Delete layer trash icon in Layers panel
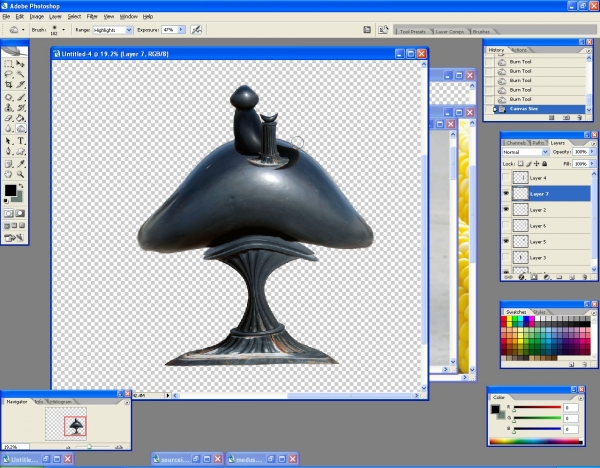600x468 pixels. (x=584, y=277)
